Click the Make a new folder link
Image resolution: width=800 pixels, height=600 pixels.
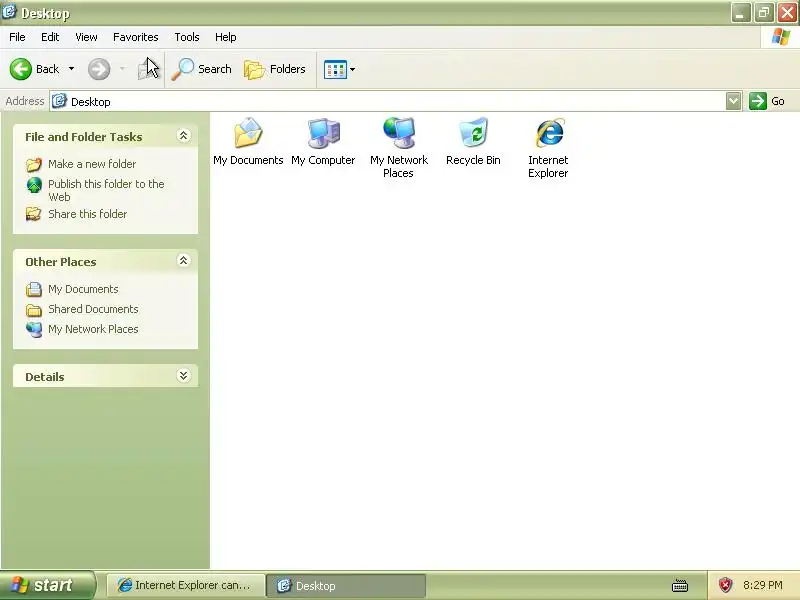[x=92, y=164]
